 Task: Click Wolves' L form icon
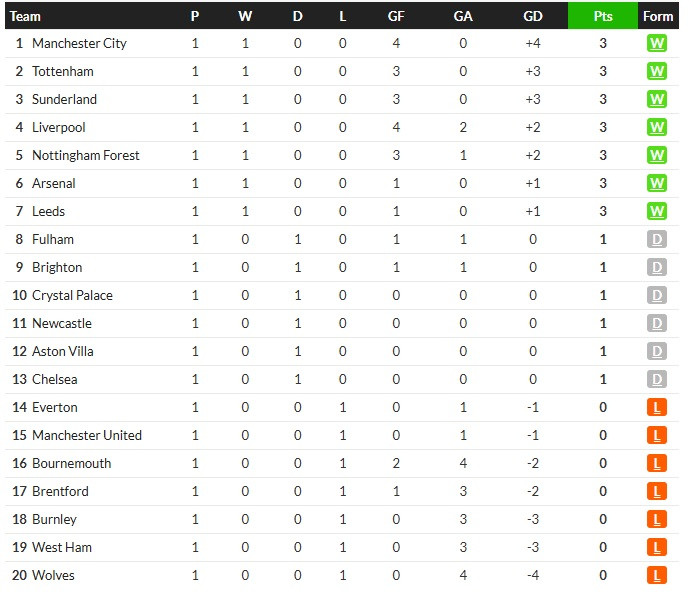pyautogui.click(x=656, y=575)
